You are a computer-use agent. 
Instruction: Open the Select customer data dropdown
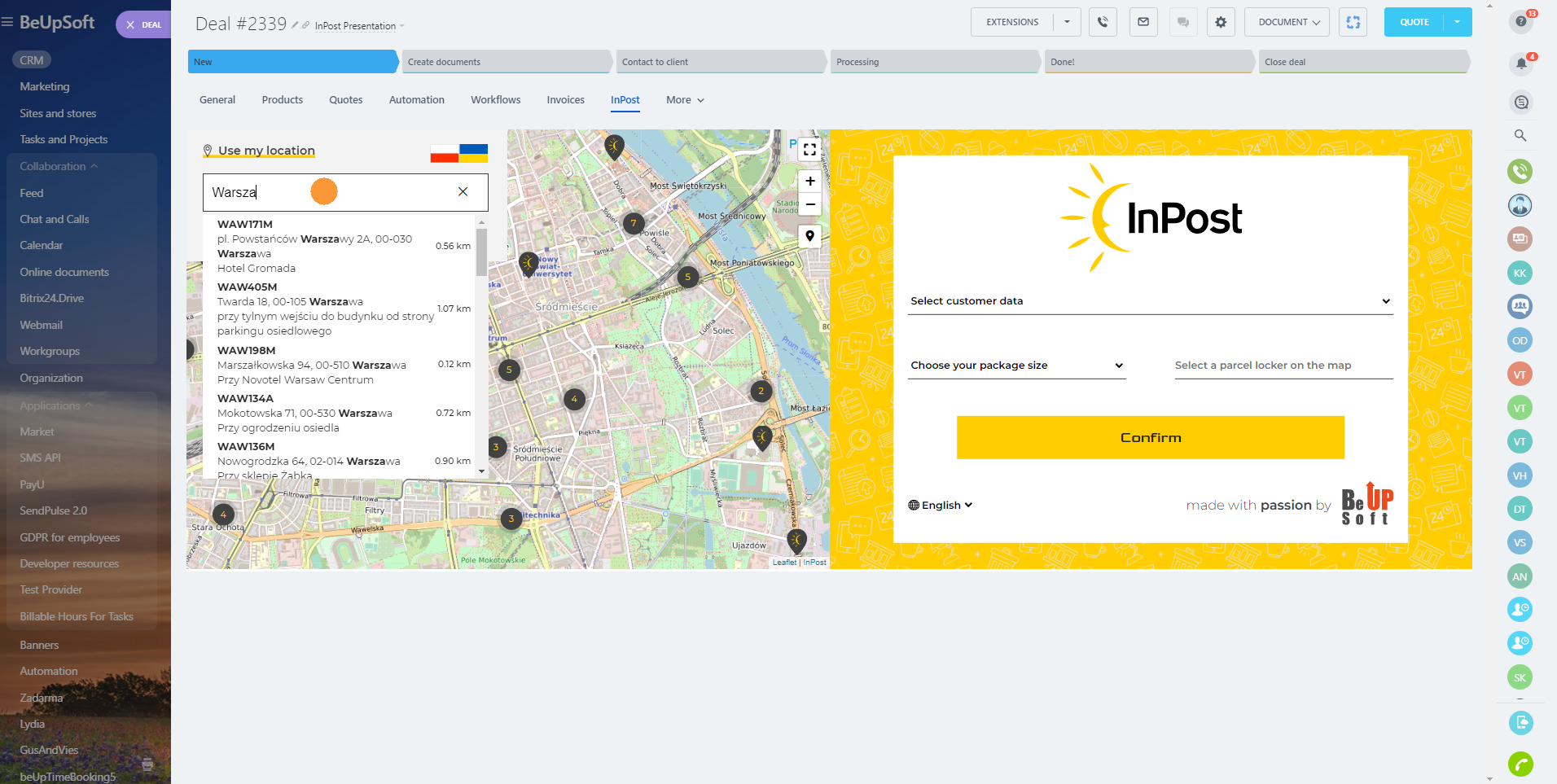coord(1150,301)
